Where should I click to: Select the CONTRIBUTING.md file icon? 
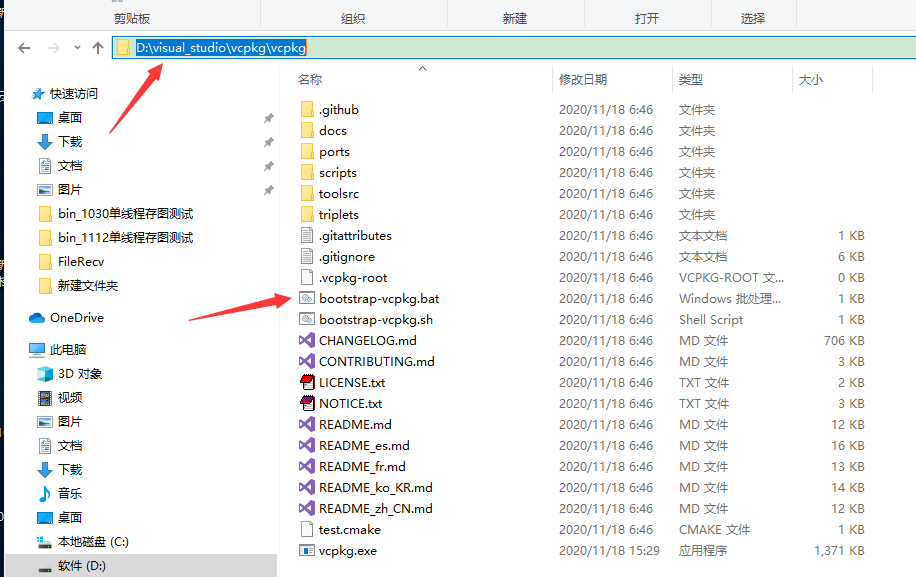(x=307, y=362)
